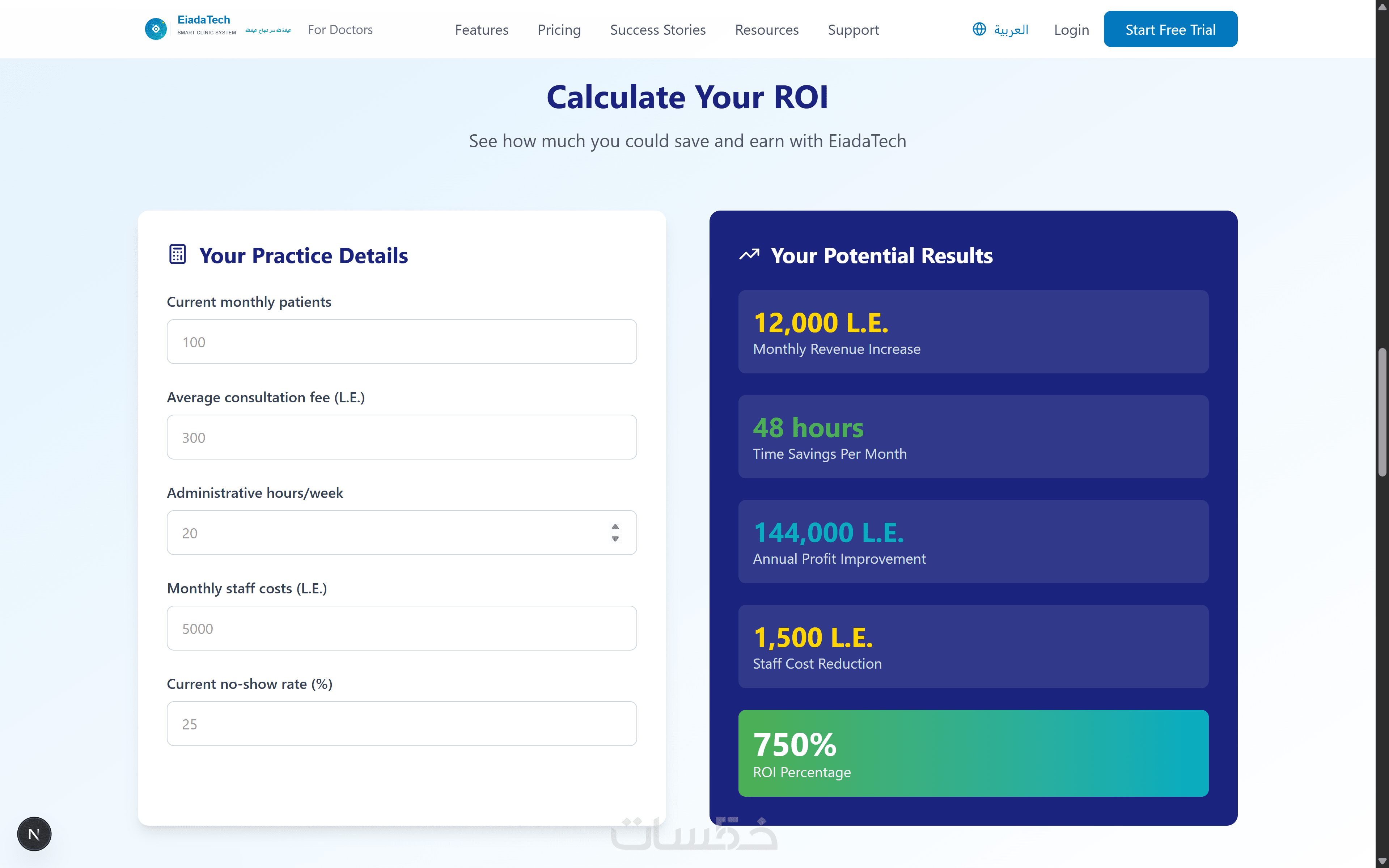Decrement the Administrative hours value with the down arrow
The height and width of the screenshot is (868, 1389).
pyautogui.click(x=615, y=539)
